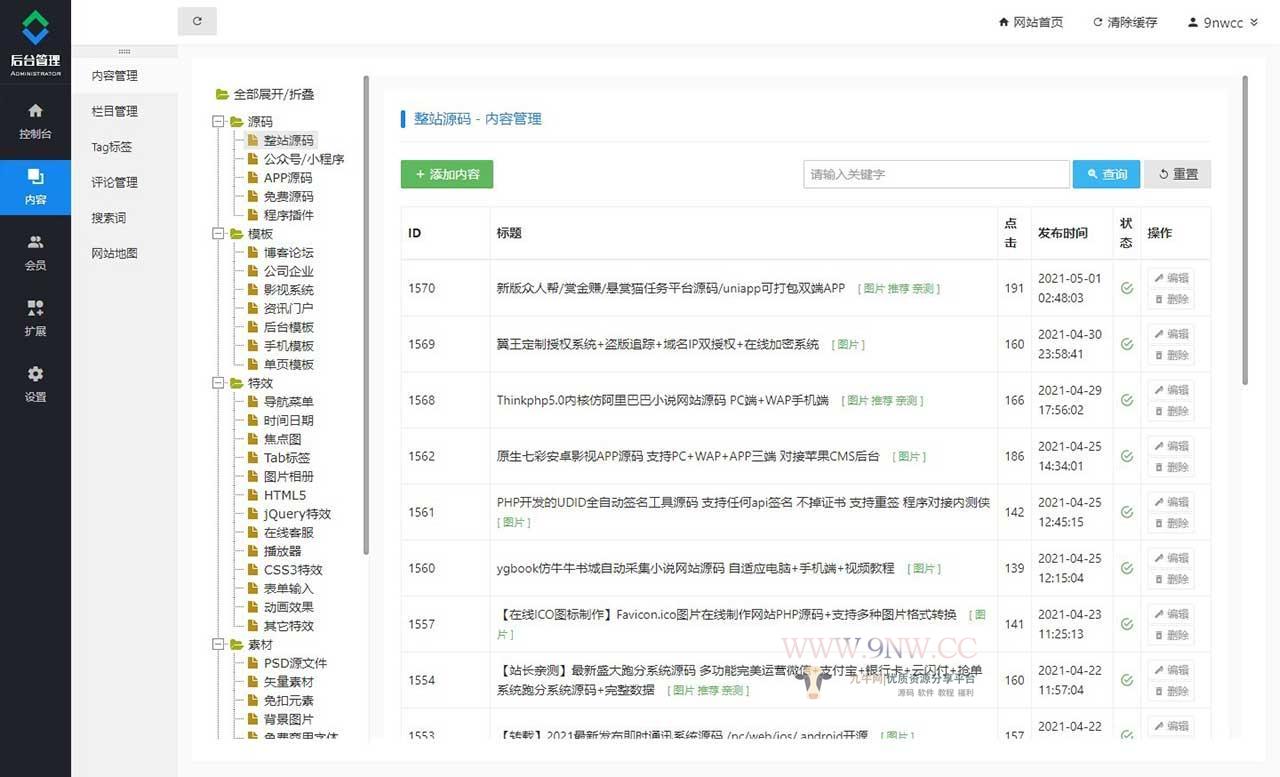Toggle status icon for ID 1570
Screen dimensions: 1280x777
coord(1127,288)
